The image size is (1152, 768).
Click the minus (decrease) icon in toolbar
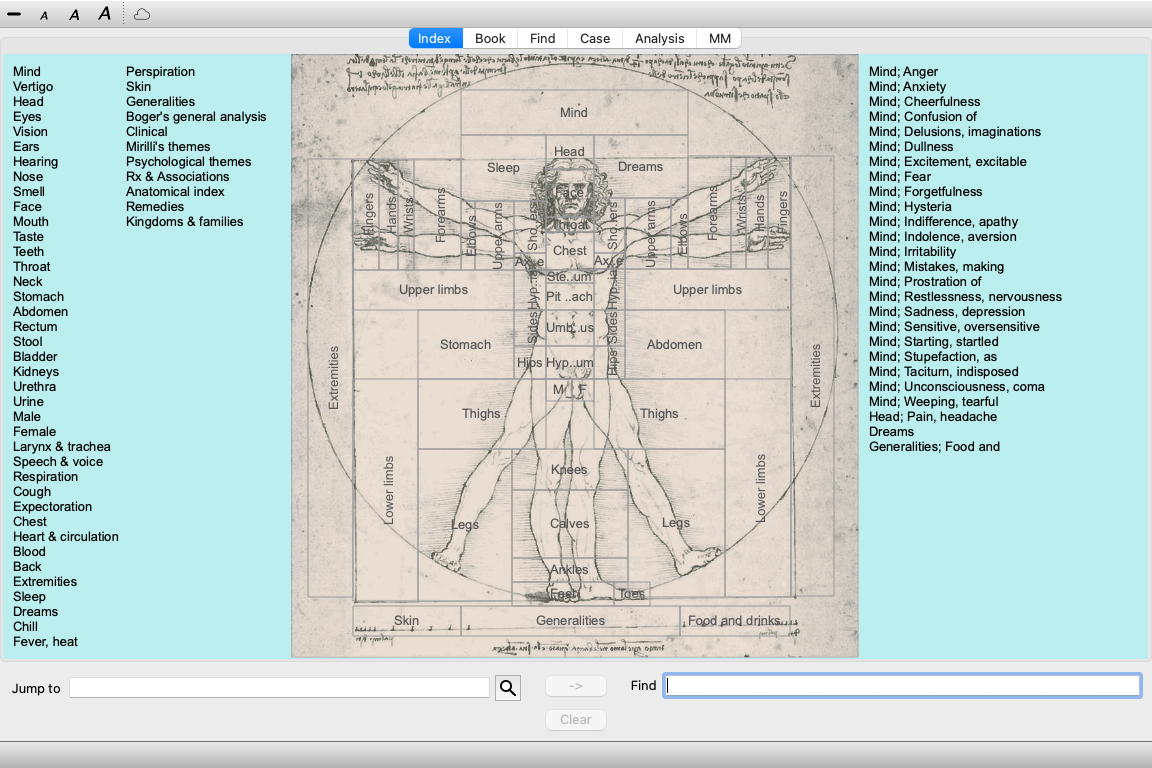click(x=14, y=14)
